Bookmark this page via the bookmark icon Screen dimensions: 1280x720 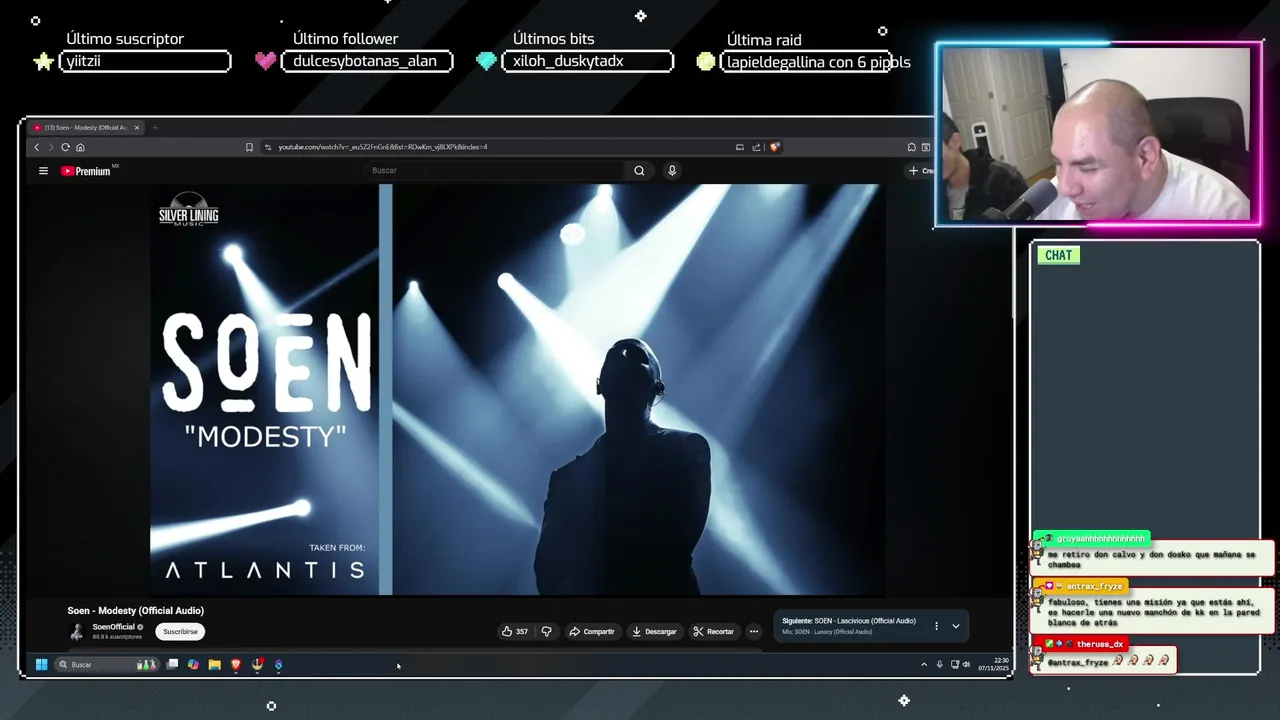tap(249, 147)
